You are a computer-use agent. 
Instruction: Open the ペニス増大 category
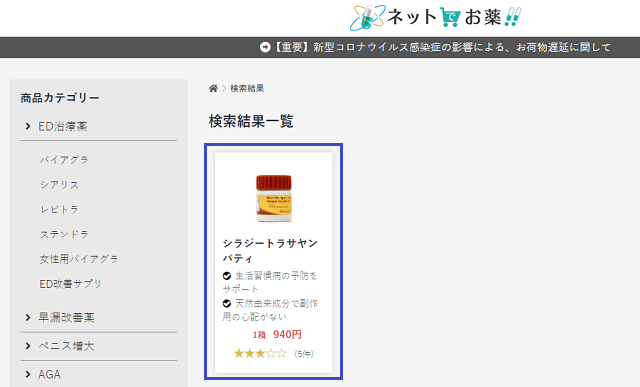point(67,346)
